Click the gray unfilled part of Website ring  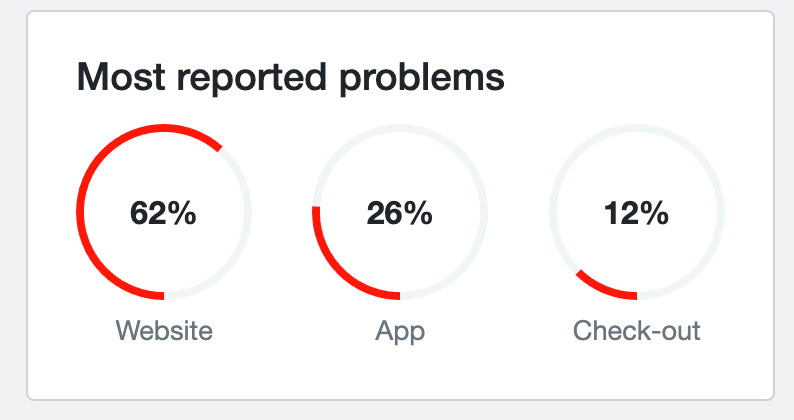pos(243,238)
